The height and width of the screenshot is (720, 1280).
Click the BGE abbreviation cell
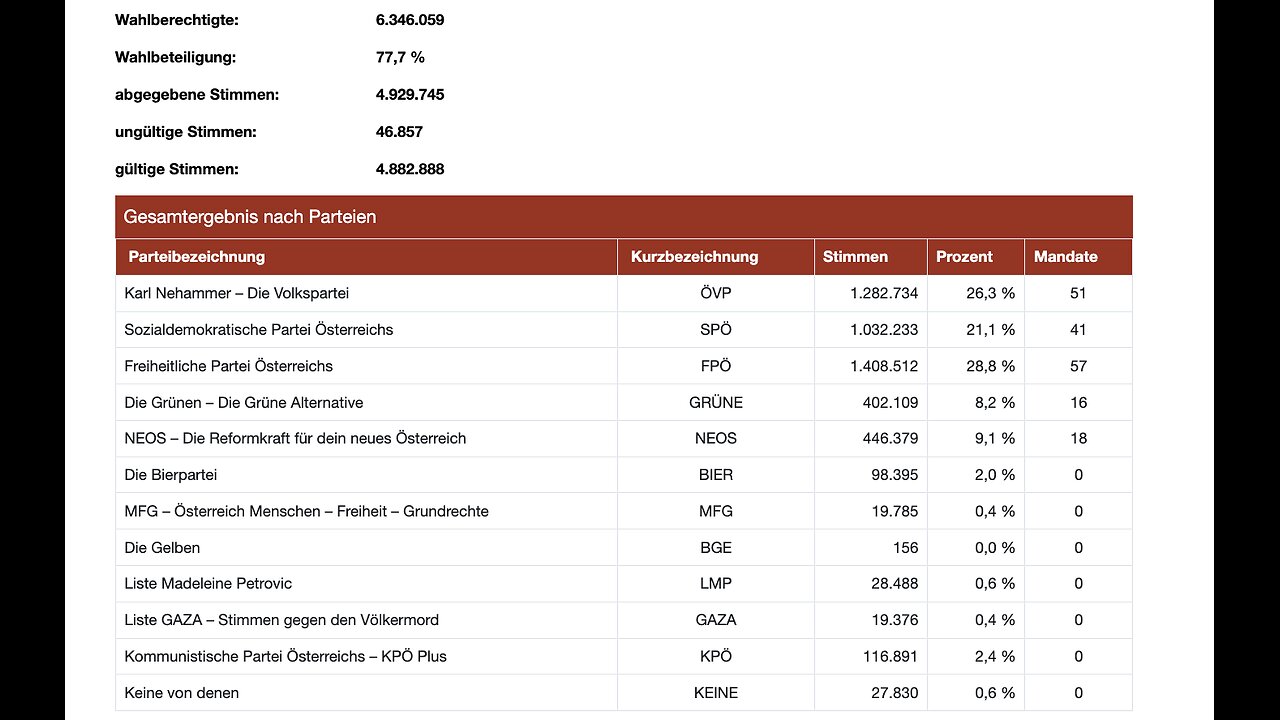[x=716, y=548]
